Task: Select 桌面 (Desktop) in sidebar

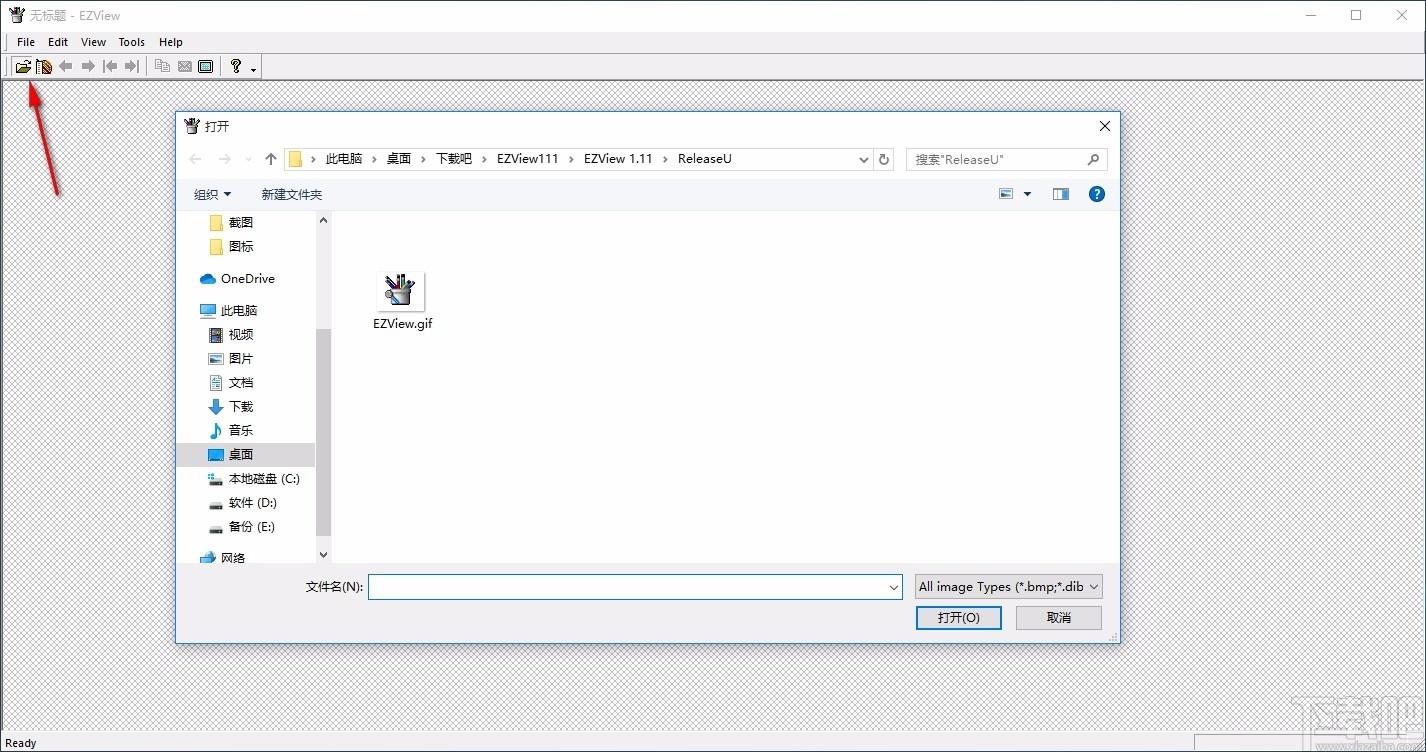Action: pos(246,454)
